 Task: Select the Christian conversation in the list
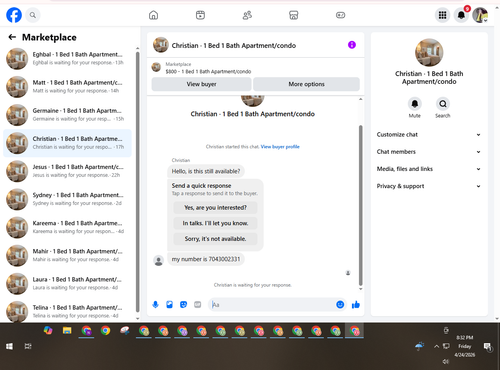pos(67,143)
